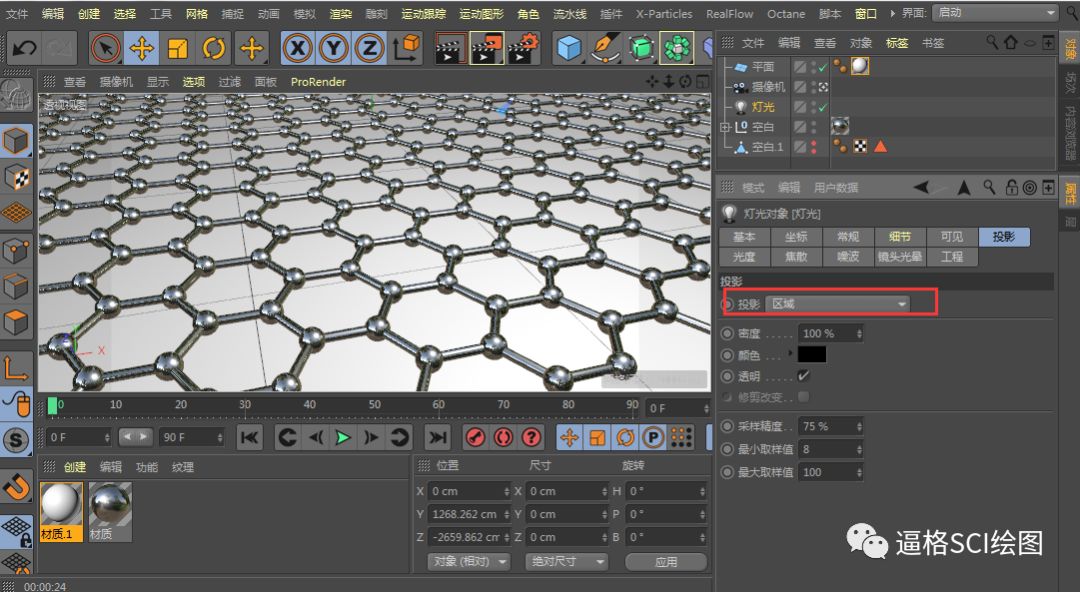Open the ProRender viewport menu
This screenshot has width=1080, height=592.
click(318, 81)
